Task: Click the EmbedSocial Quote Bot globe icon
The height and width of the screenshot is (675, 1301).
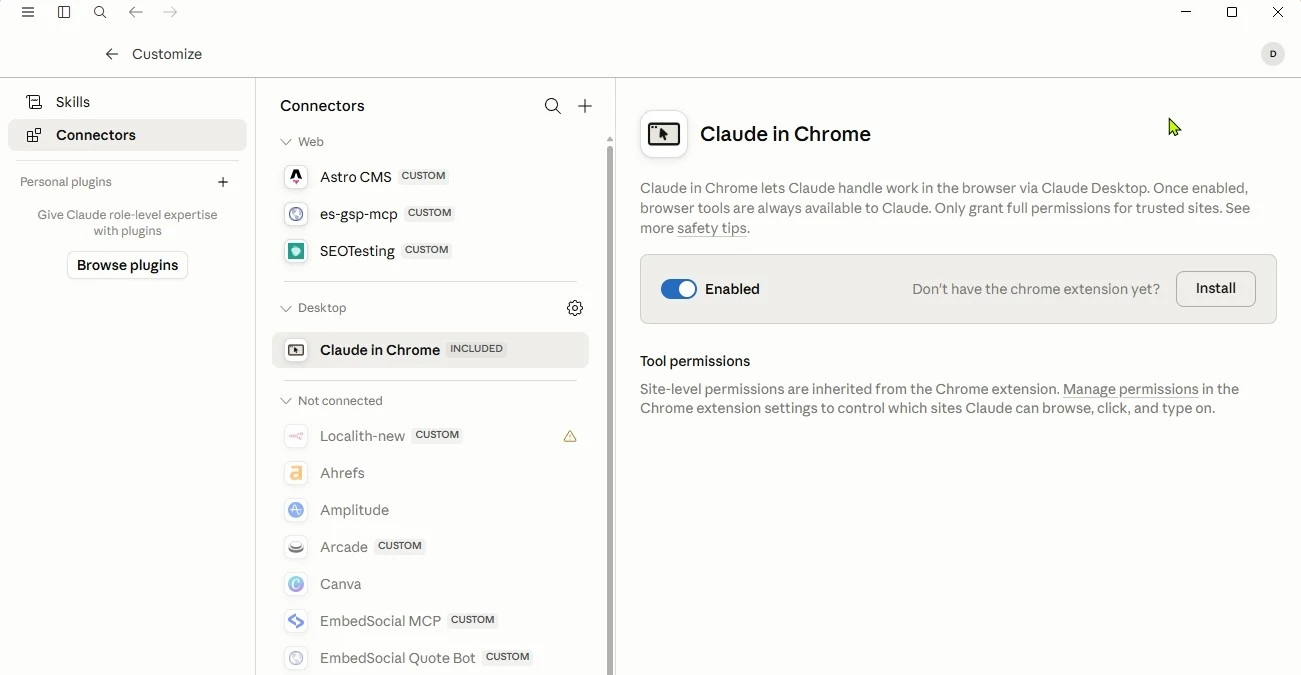Action: (296, 659)
